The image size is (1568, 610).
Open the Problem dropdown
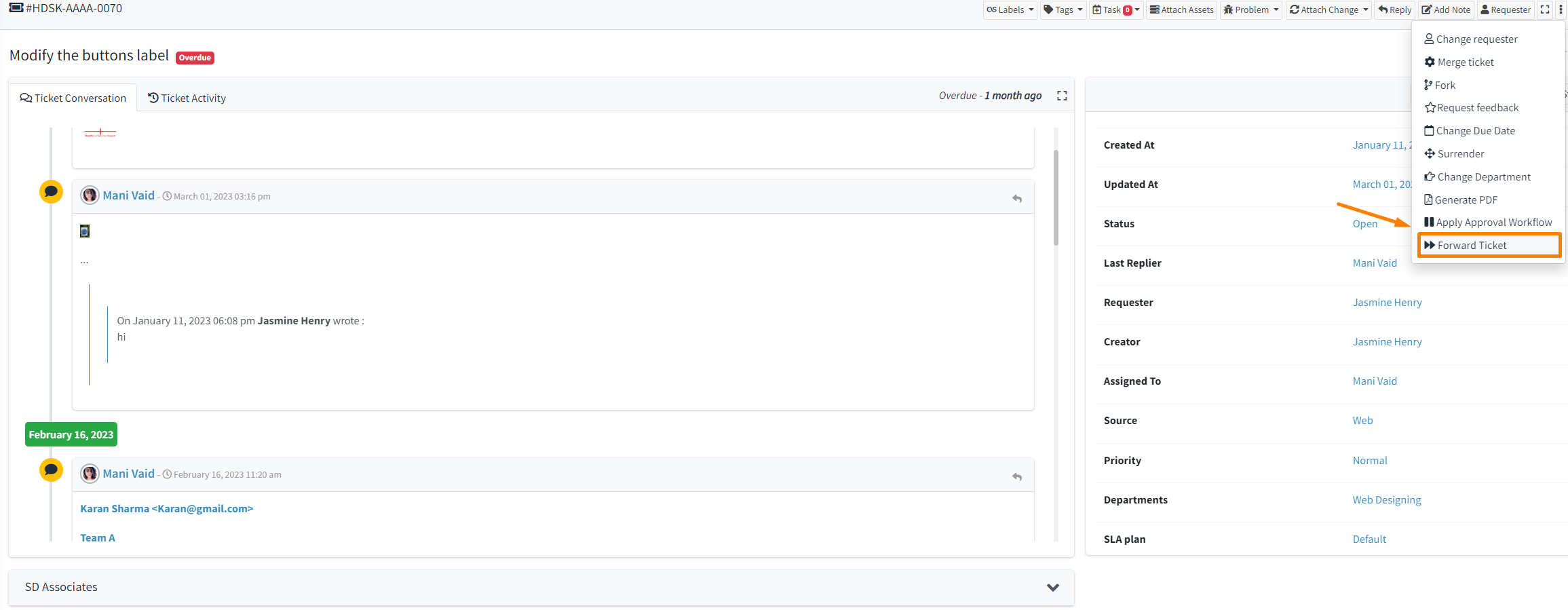1250,9
